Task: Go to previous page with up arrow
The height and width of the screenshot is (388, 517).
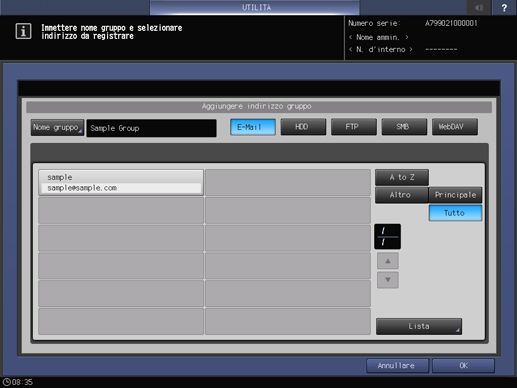Action: point(388,261)
